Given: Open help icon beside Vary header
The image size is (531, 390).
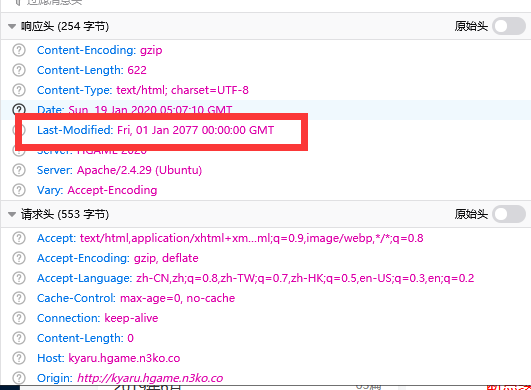Looking at the screenshot, I should 19,190.
